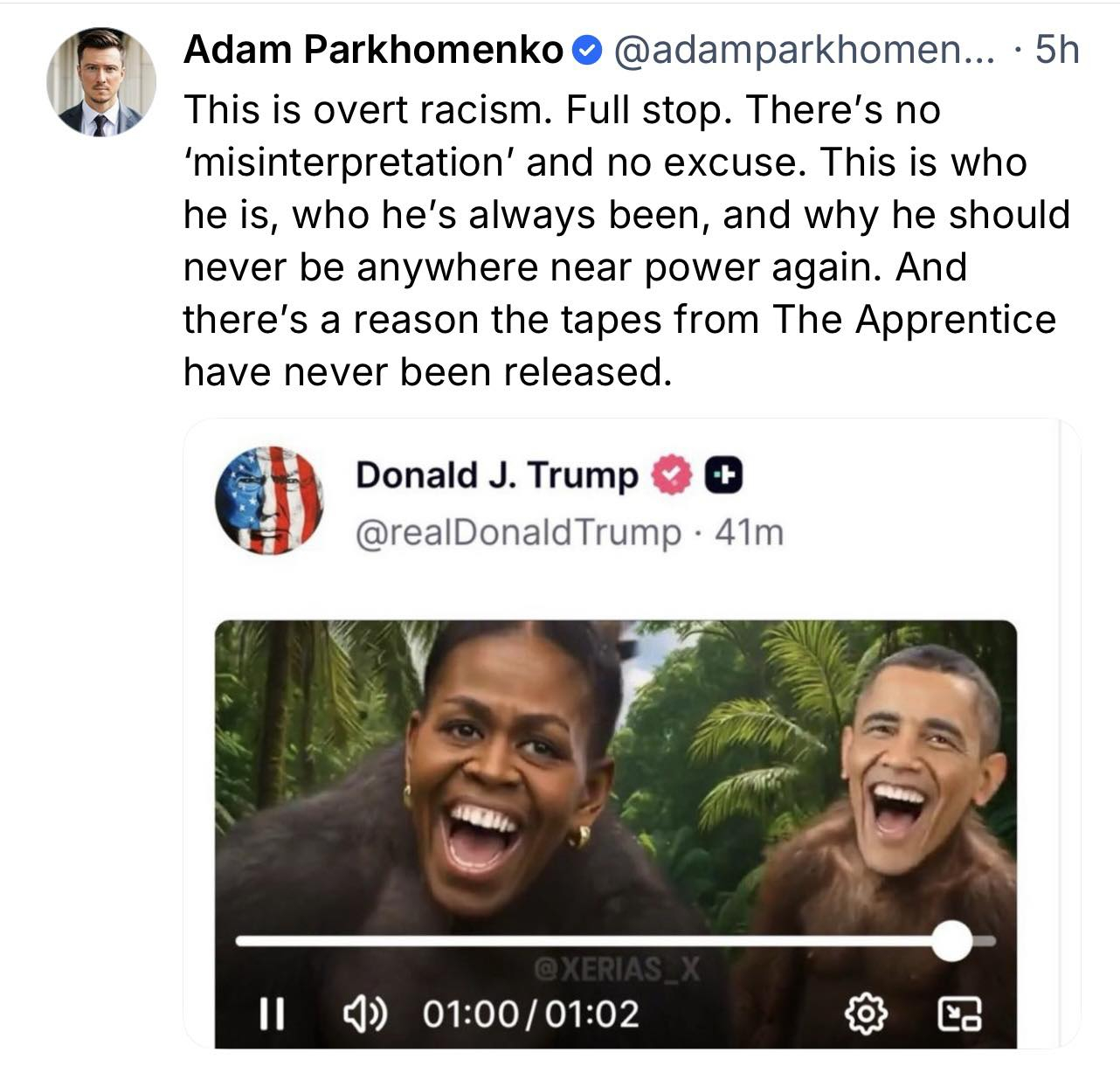Seek to the start of the video progress bar

click(240, 941)
